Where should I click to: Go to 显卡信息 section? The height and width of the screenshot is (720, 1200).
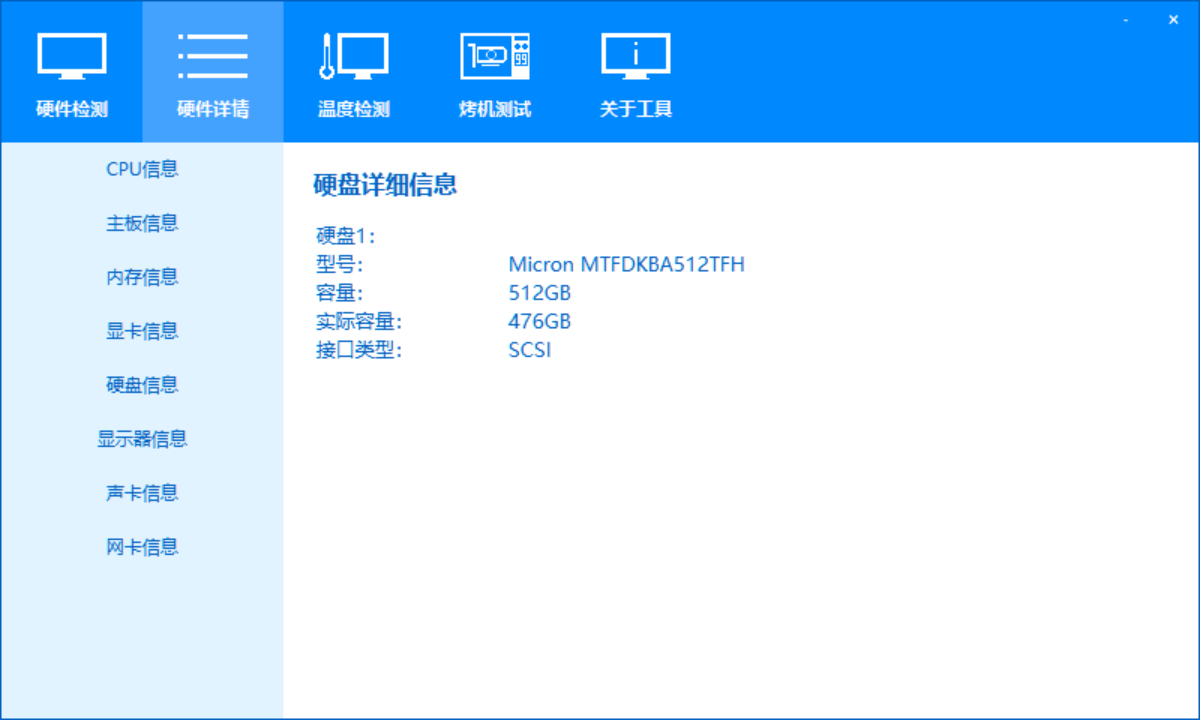(x=142, y=331)
